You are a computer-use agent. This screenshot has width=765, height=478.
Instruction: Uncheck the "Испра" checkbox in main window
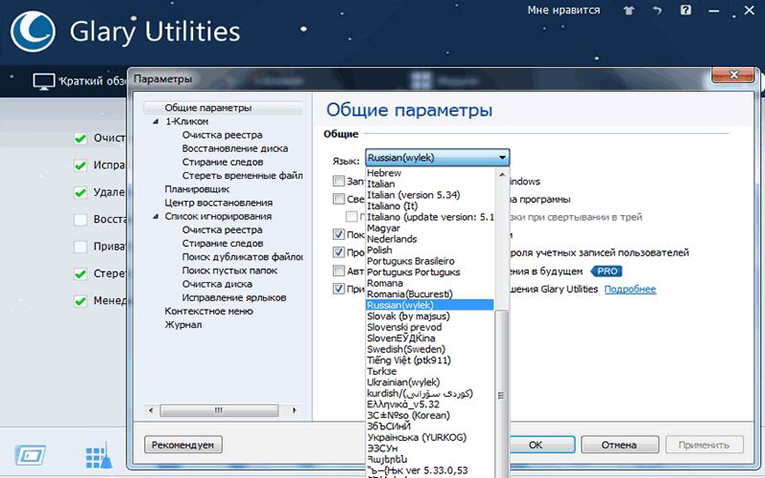click(81, 165)
